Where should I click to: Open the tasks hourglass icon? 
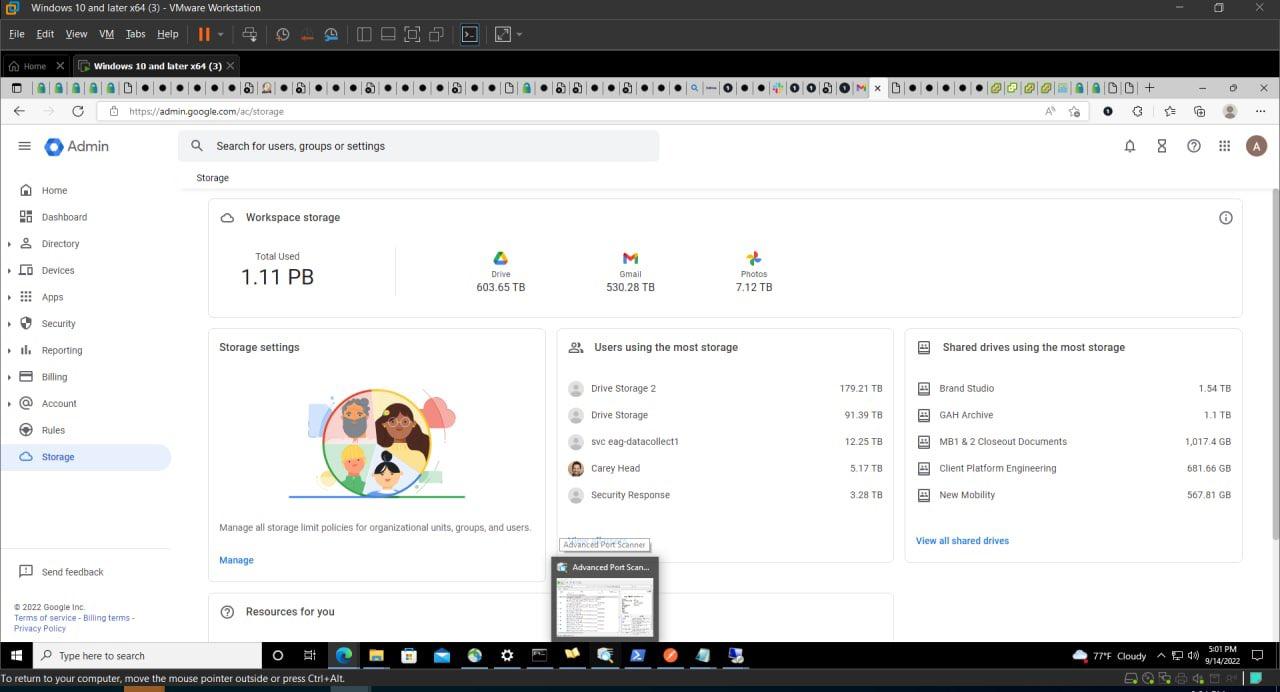point(1162,146)
